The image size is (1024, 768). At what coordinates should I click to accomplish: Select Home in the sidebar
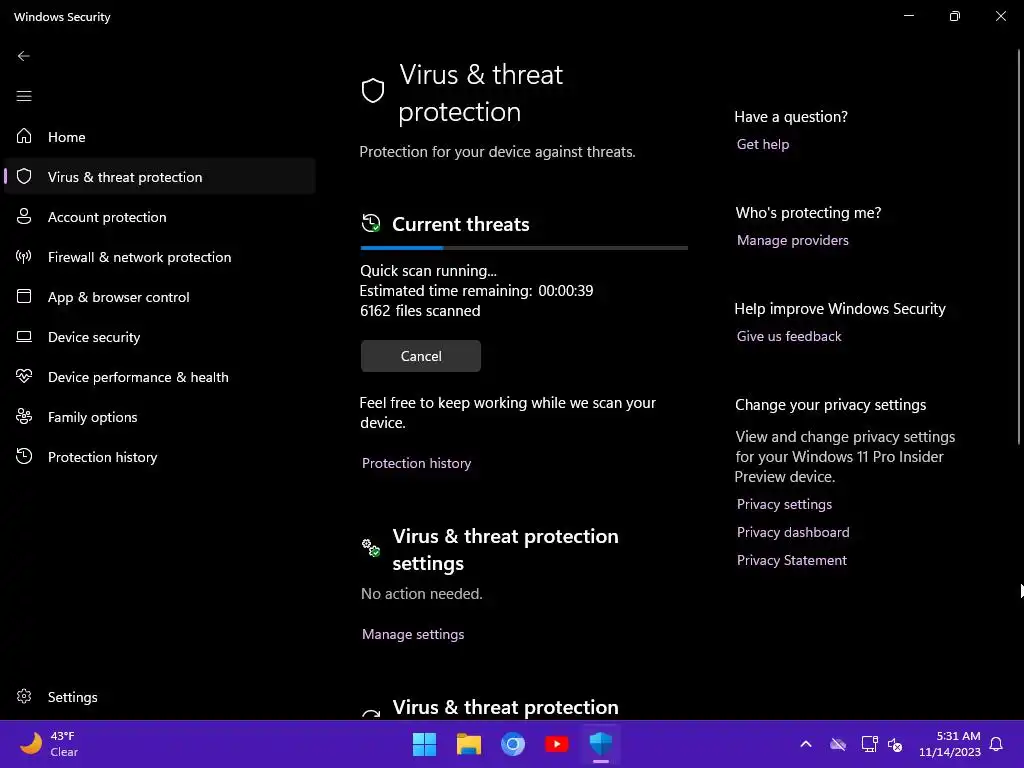(x=160, y=136)
